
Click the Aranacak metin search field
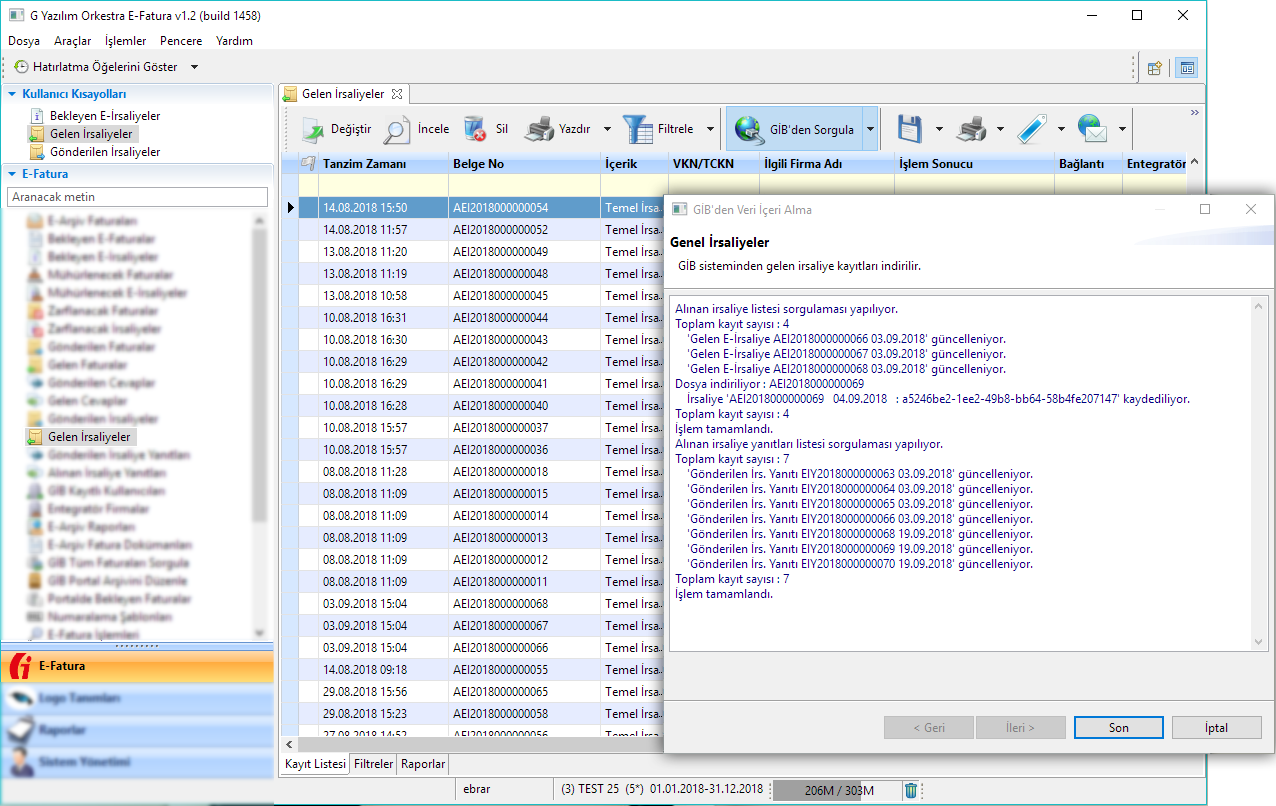coord(137,197)
